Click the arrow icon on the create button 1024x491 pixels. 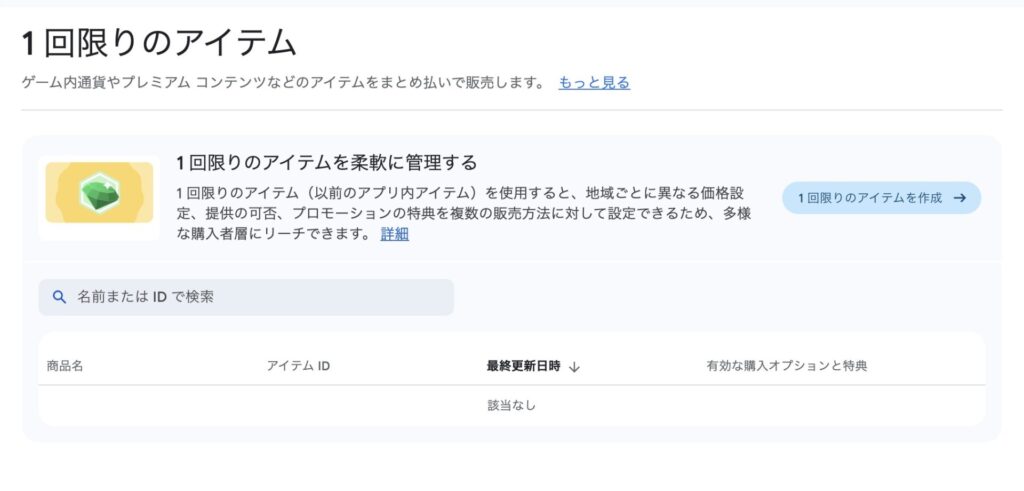960,198
